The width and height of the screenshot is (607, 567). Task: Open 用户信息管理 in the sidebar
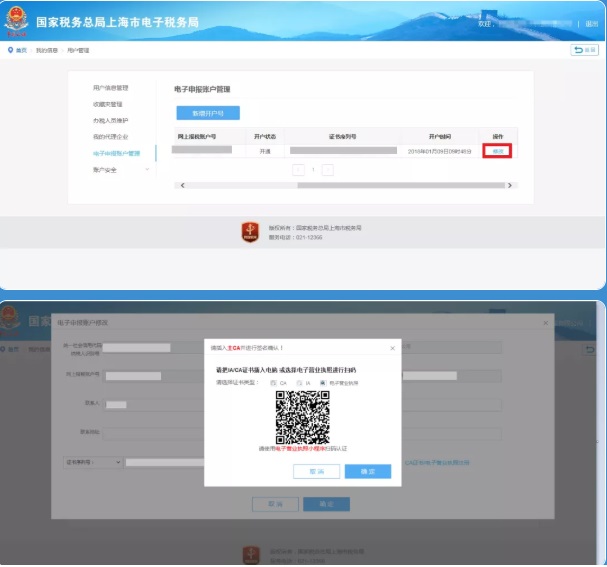tap(110, 88)
